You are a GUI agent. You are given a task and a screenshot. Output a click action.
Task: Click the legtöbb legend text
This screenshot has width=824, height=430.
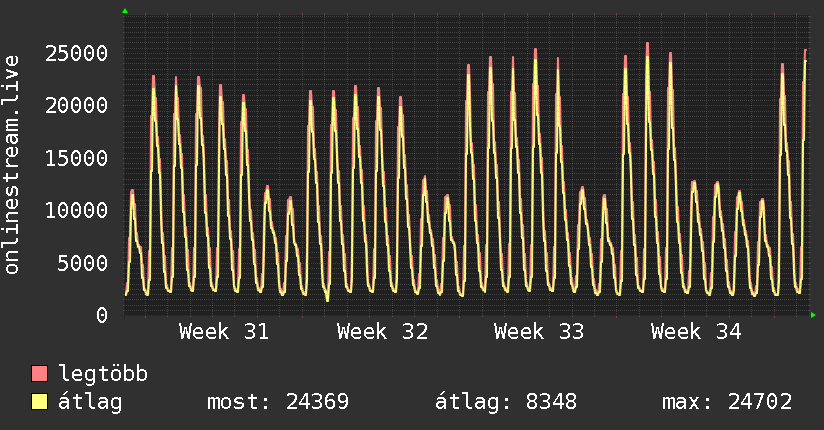point(103,374)
